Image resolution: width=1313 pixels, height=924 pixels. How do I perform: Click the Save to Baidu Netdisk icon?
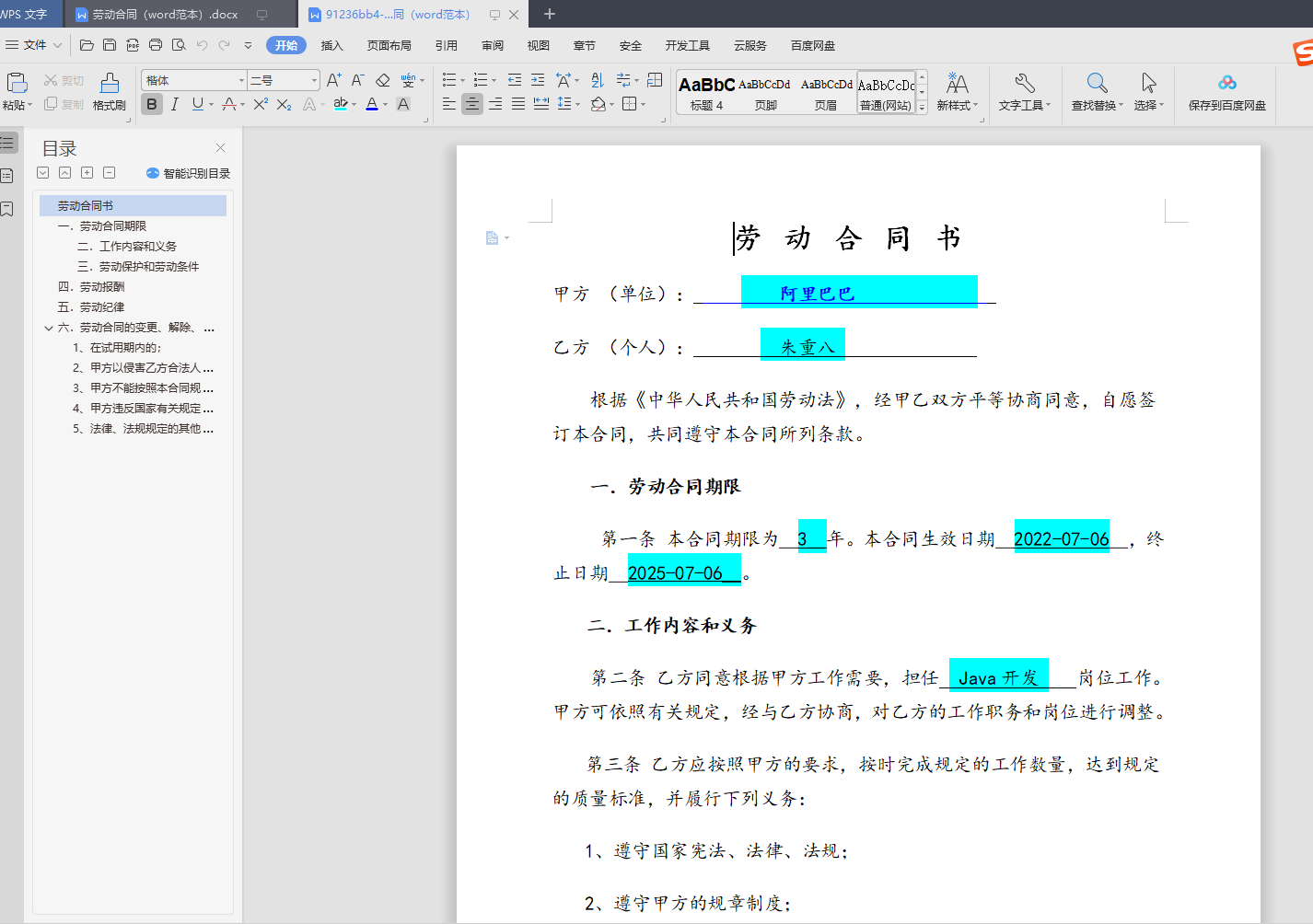[x=1226, y=84]
